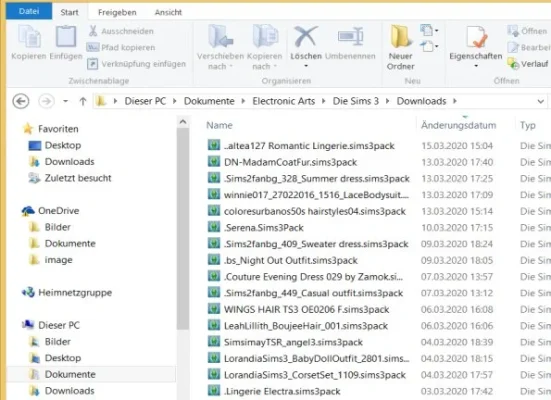Click Ausschneiden scissors icon
This screenshot has width=551, height=400.
click(93, 31)
